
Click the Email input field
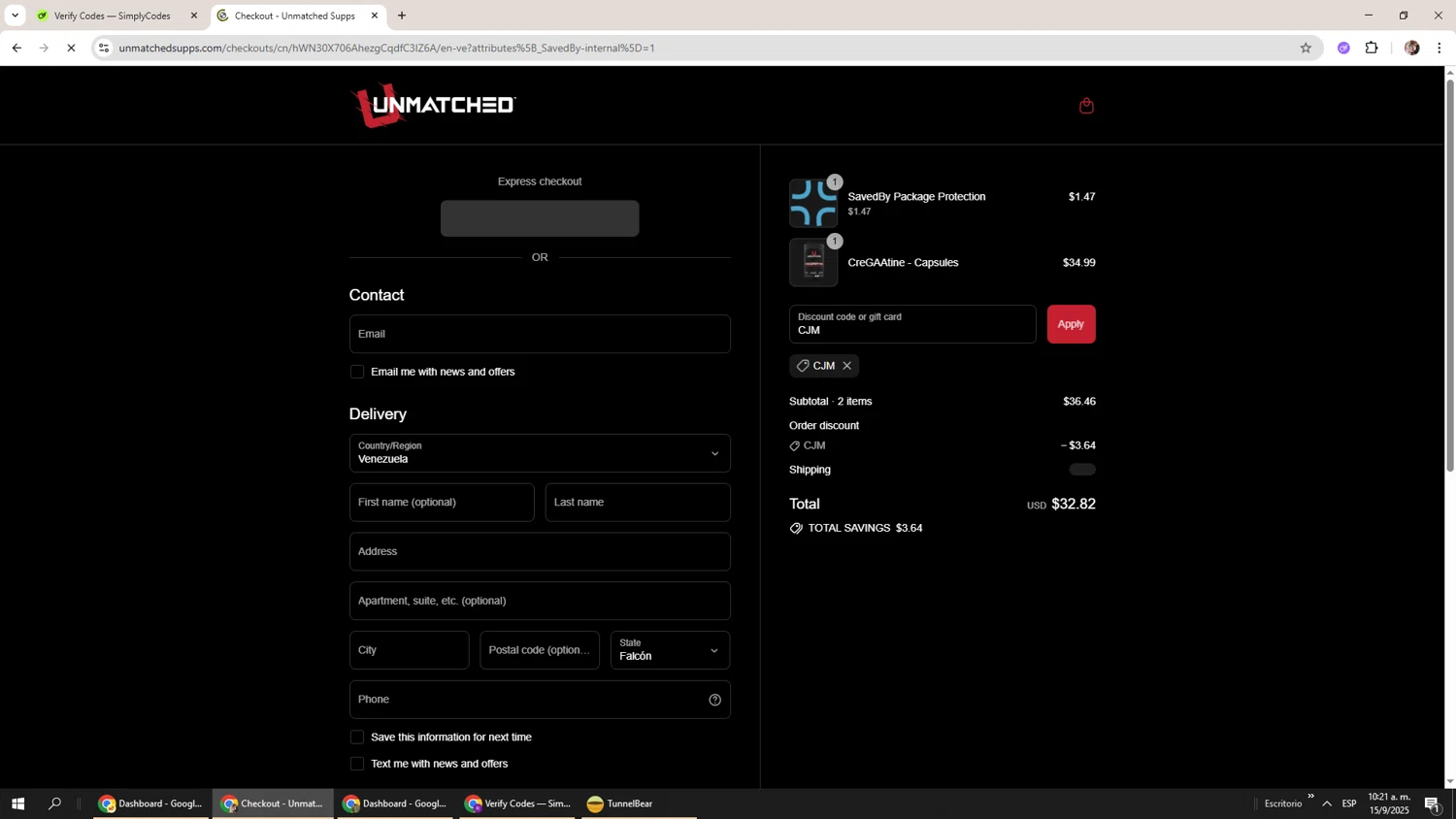540,334
